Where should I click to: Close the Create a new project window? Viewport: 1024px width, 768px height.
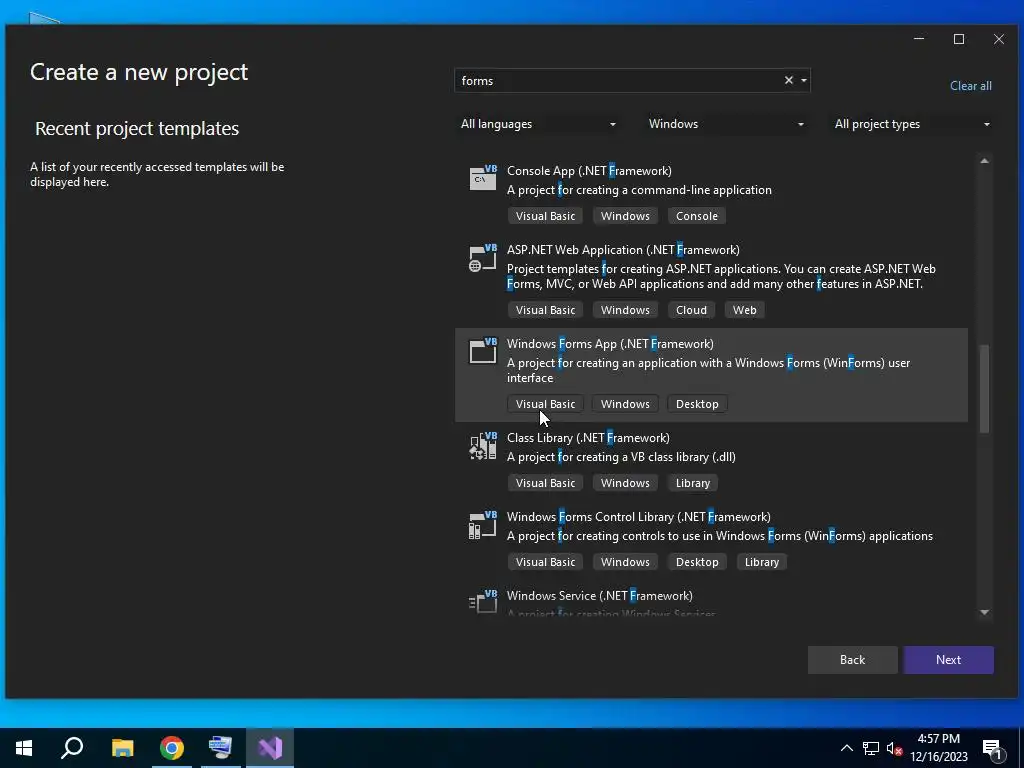tap(999, 39)
